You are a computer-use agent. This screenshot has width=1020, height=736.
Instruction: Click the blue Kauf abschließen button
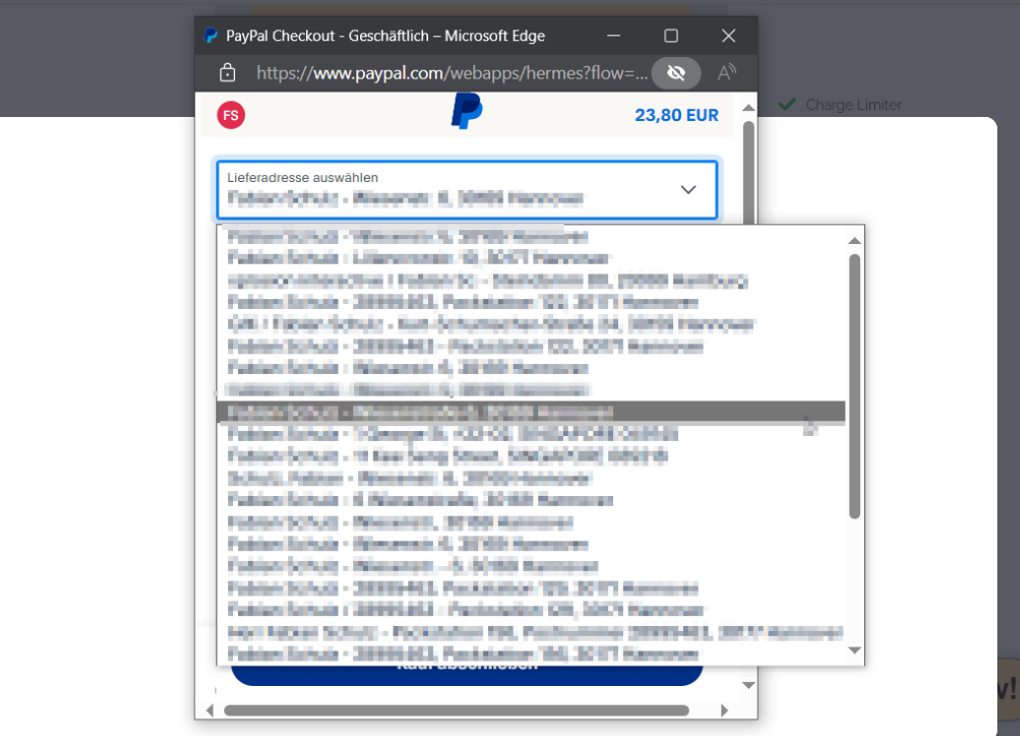[x=467, y=675]
